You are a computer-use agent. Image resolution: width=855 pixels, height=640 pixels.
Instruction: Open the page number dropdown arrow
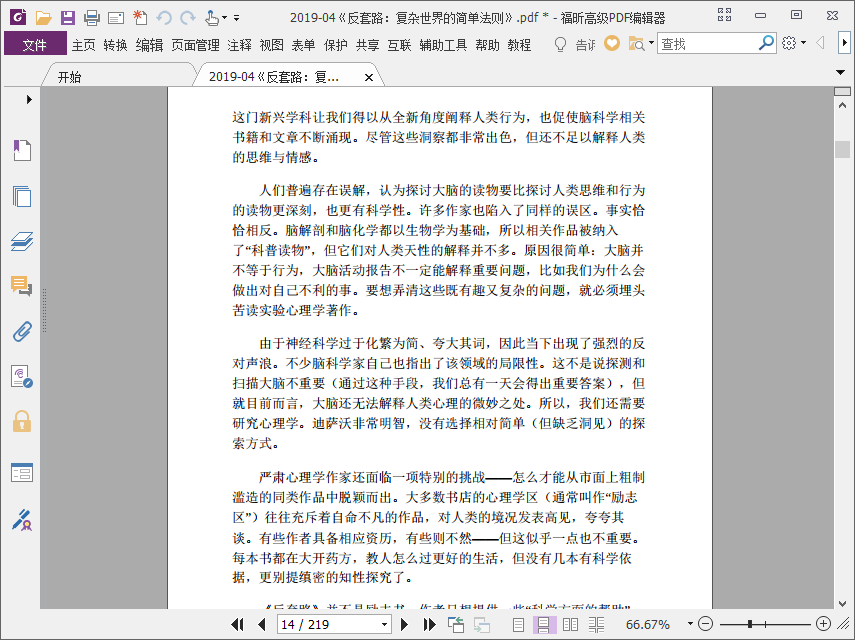tap(384, 624)
